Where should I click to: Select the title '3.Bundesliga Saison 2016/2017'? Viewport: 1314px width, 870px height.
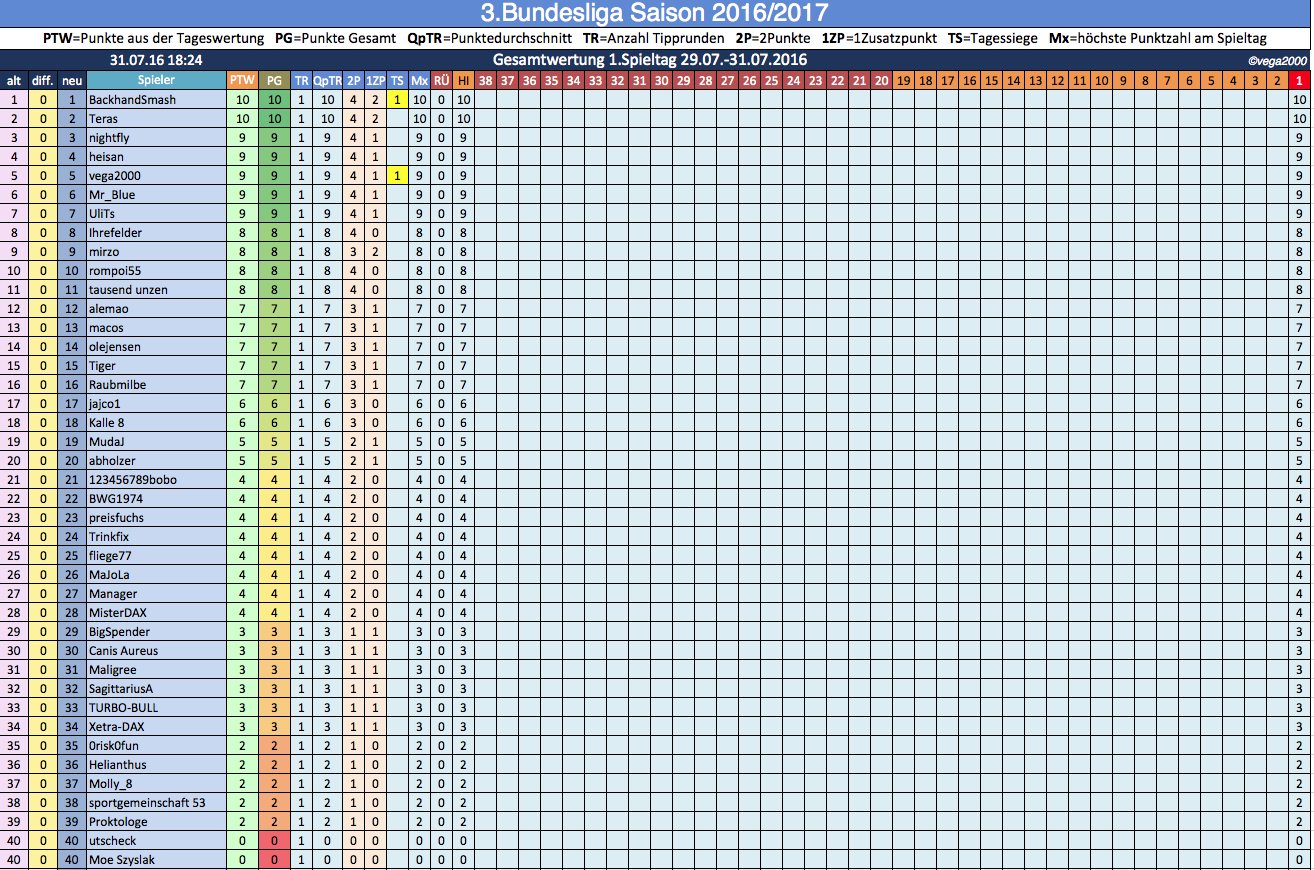point(654,13)
